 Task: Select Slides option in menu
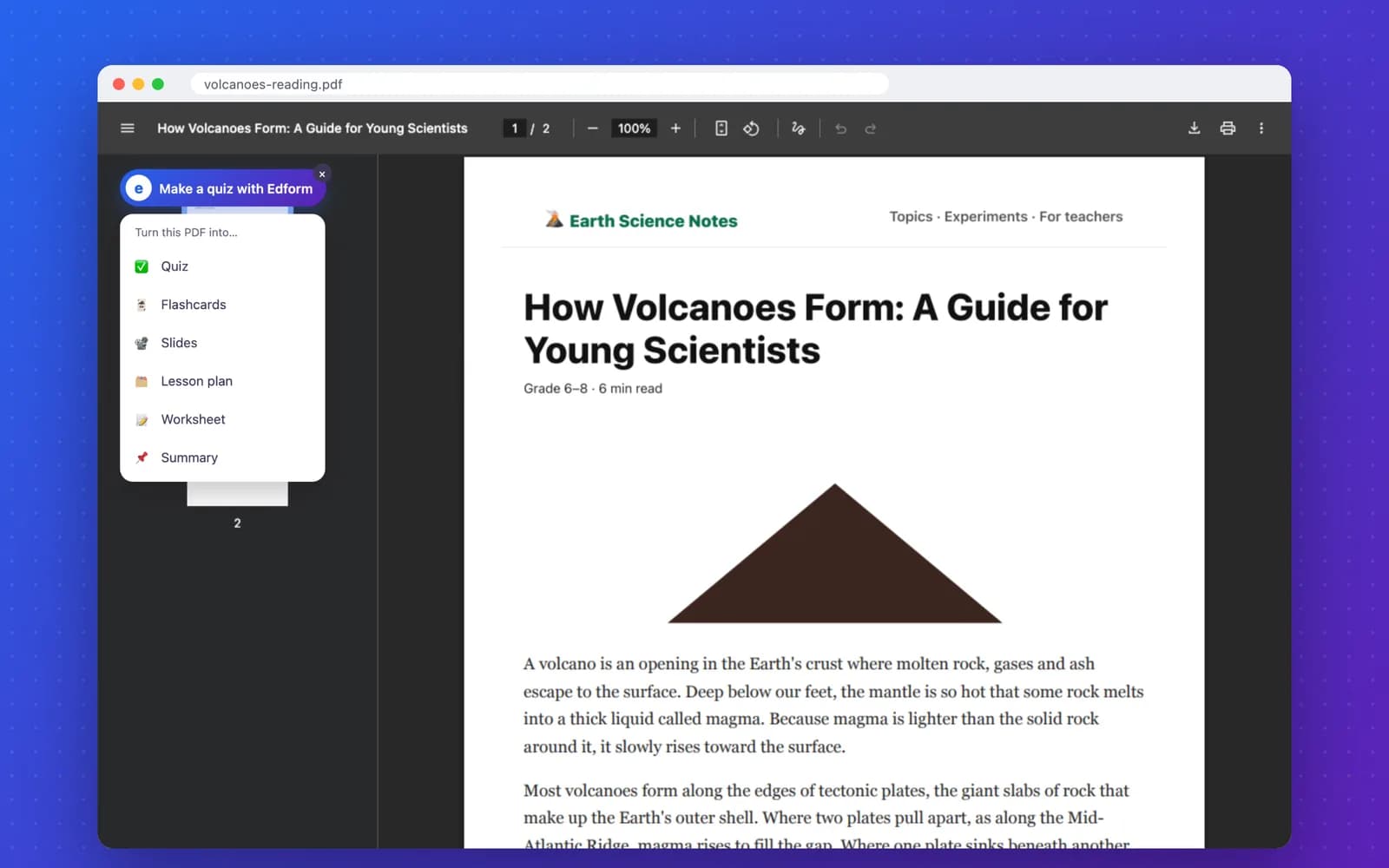222,343
